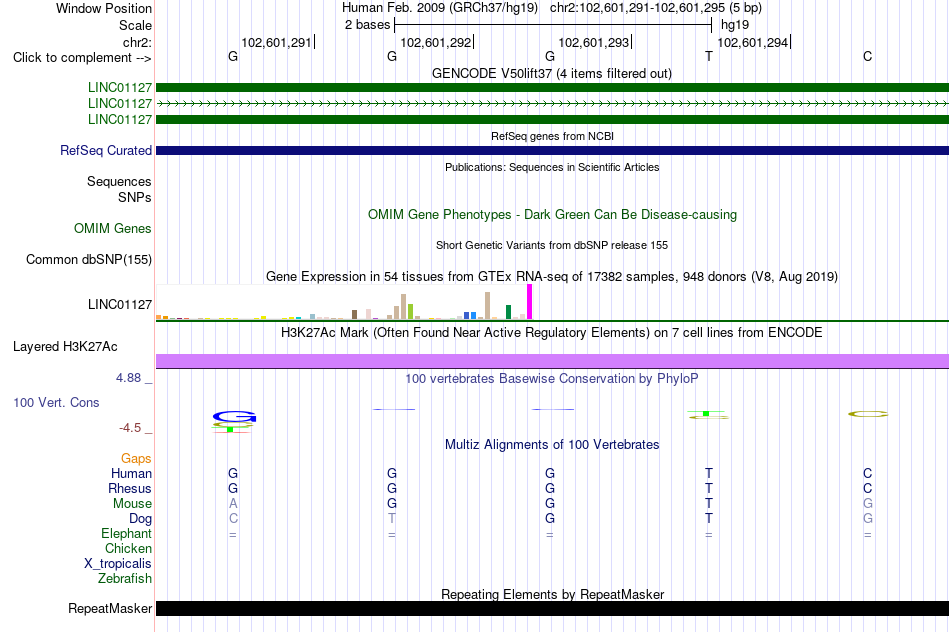Open 'Publications: Sequences in Scientific Articles' title

[552, 167]
